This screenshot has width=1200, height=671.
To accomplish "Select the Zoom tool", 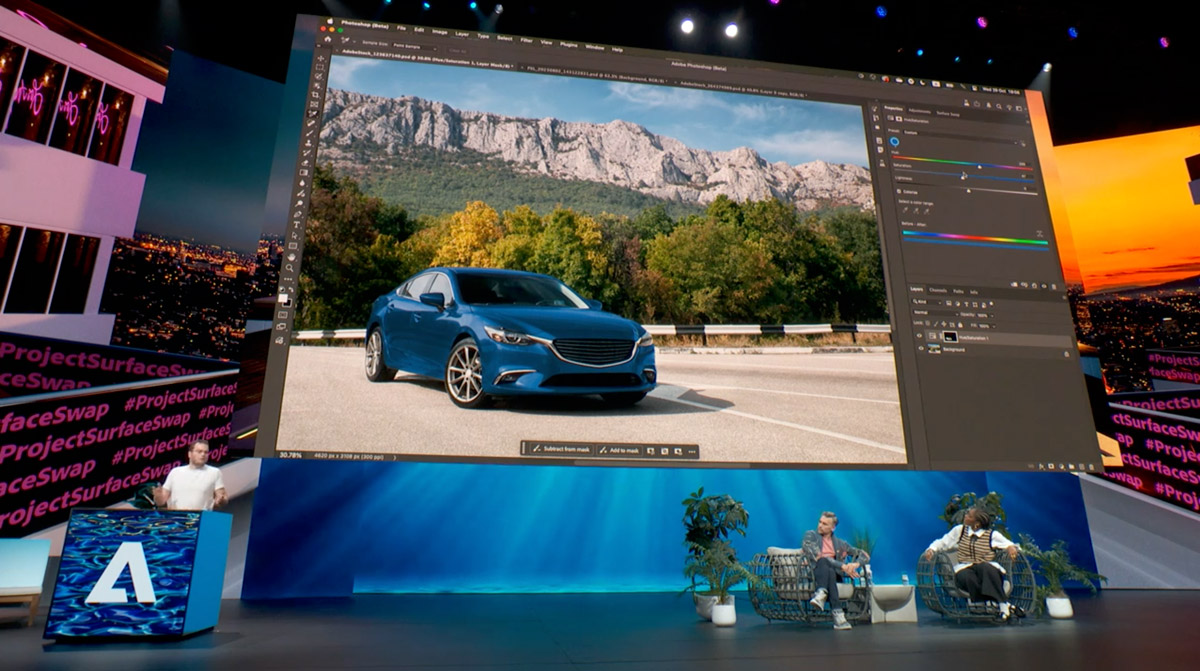I will pyautogui.click(x=290, y=267).
